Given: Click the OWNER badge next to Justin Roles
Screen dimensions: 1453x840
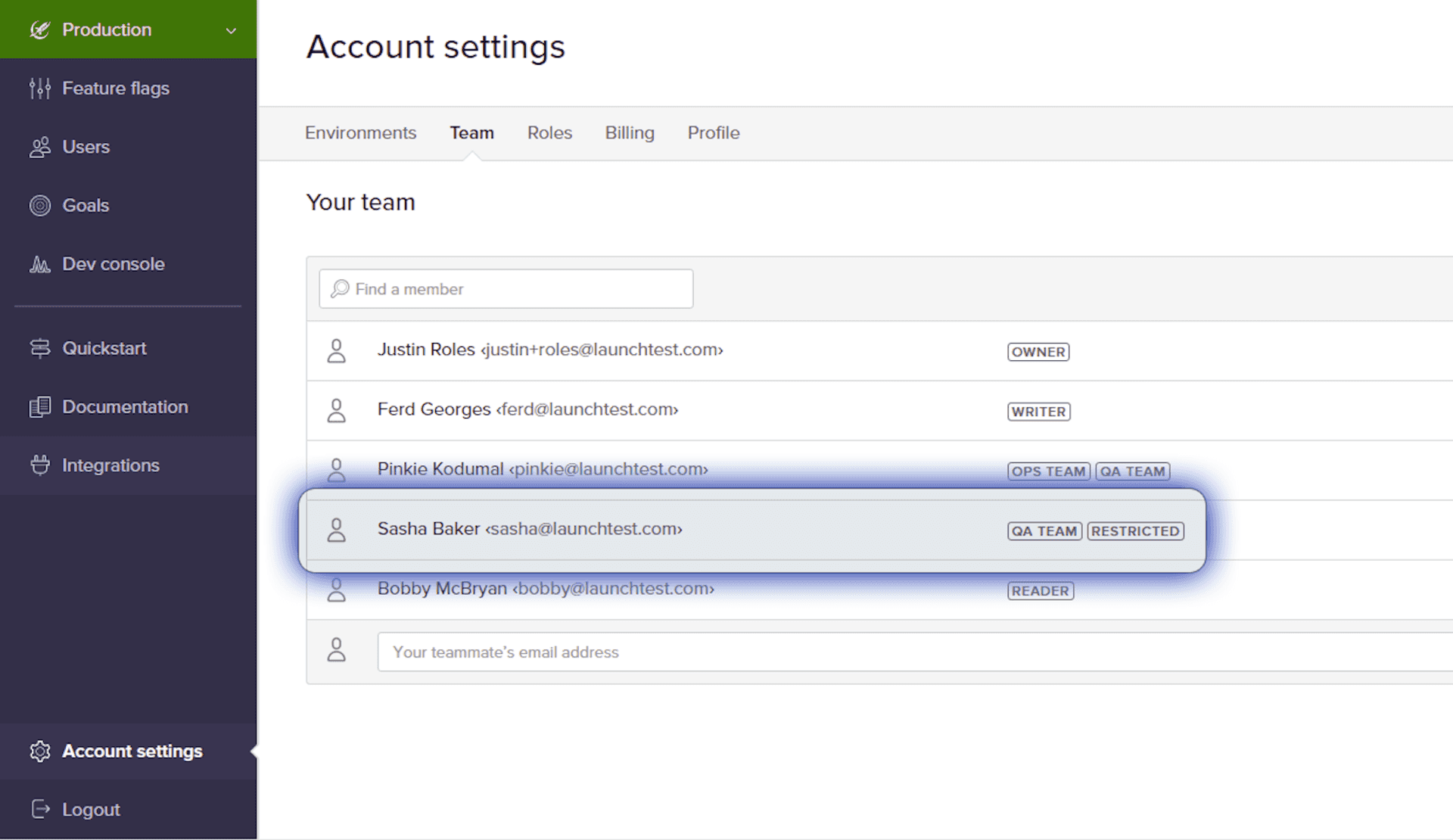Looking at the screenshot, I should 1038,351.
